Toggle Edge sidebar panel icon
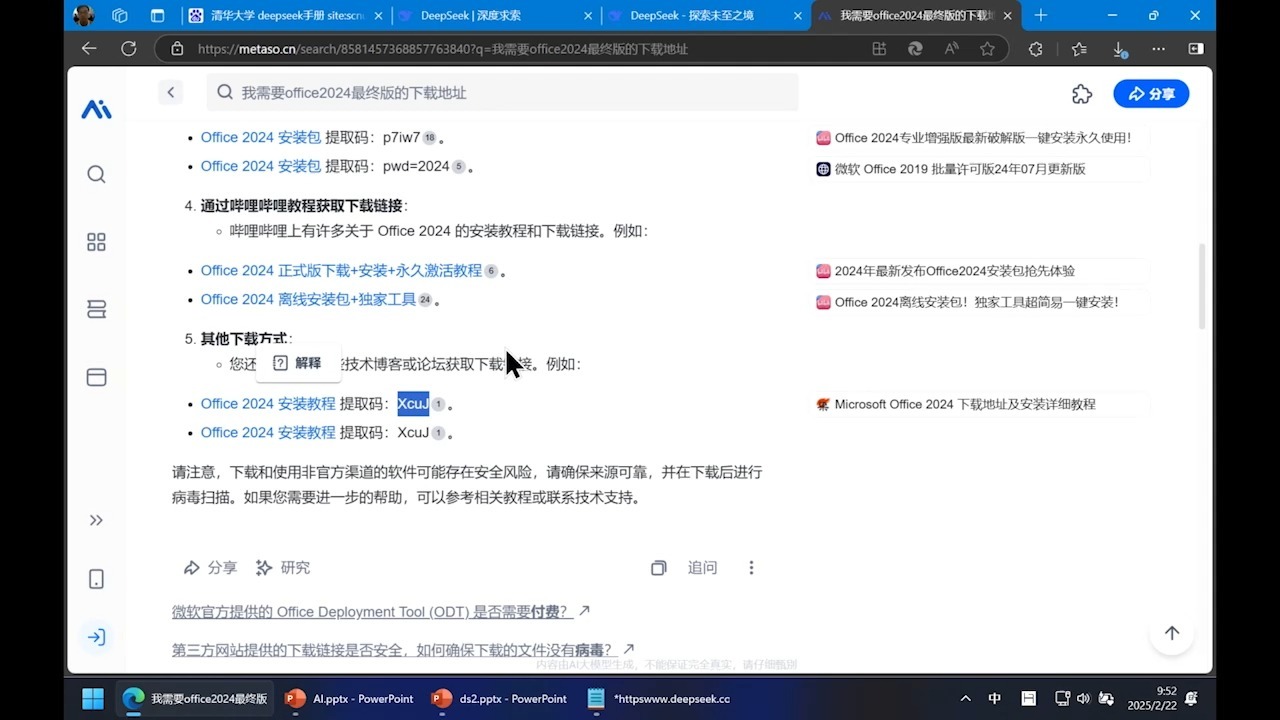The width and height of the screenshot is (1280, 720). (x=1196, y=48)
